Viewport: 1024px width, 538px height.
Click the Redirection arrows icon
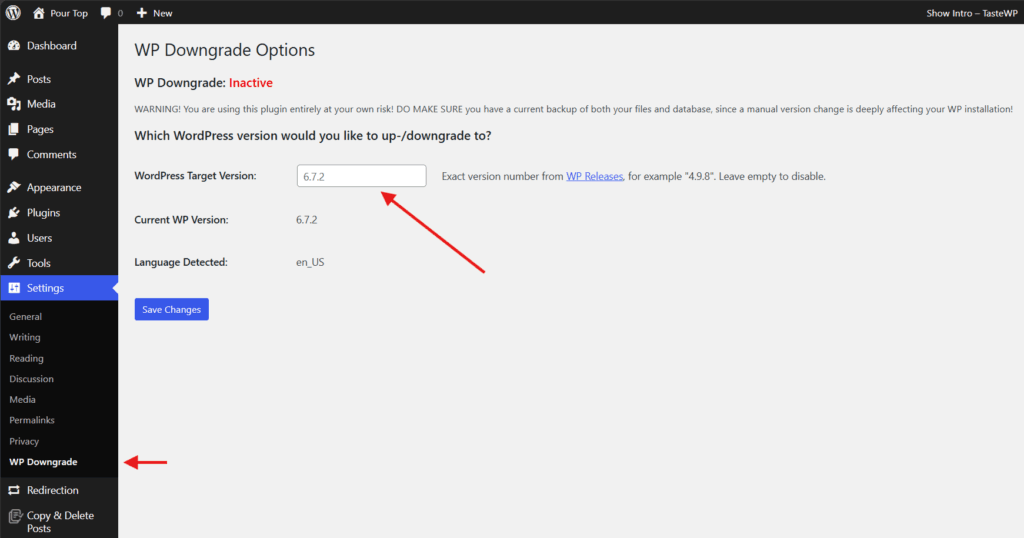coord(14,490)
